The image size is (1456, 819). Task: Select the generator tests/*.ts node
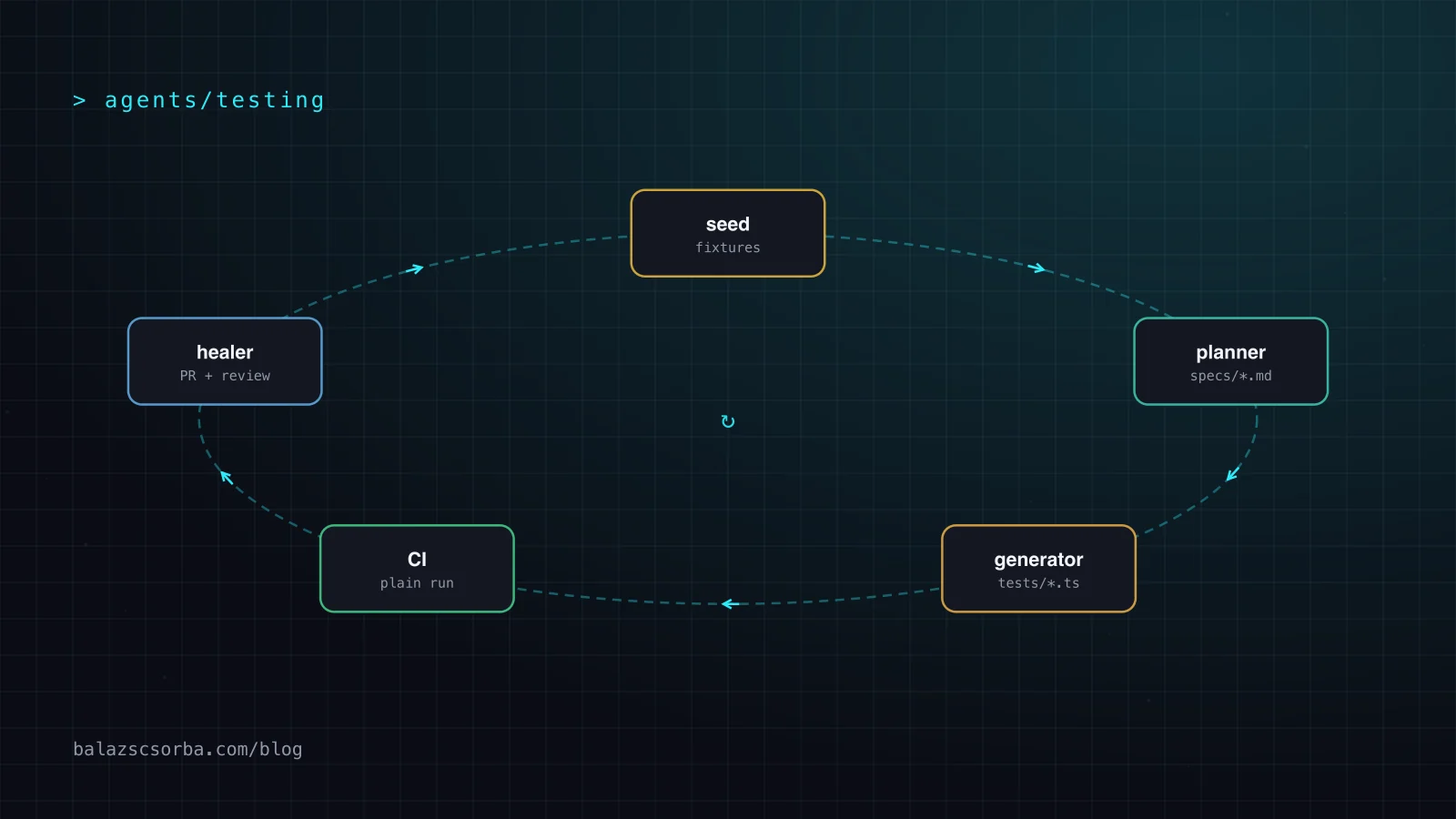tap(1038, 569)
